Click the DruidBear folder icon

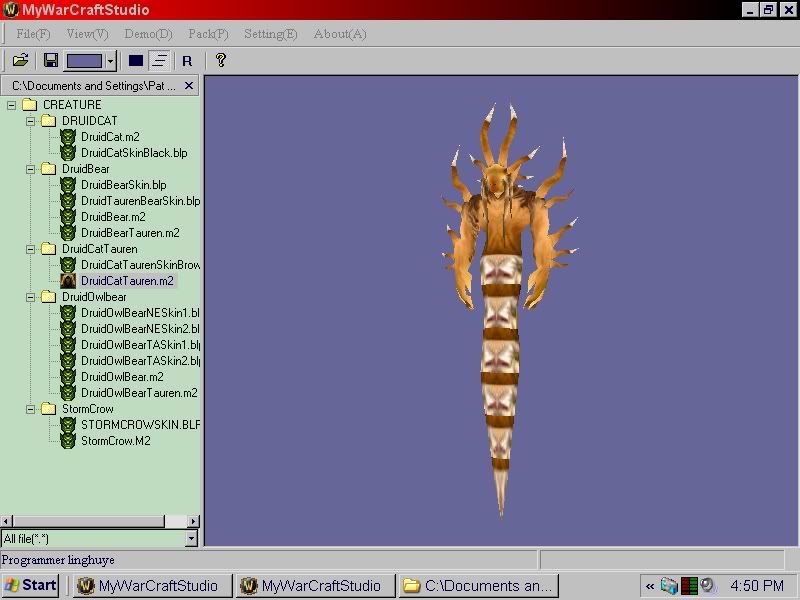pos(48,169)
